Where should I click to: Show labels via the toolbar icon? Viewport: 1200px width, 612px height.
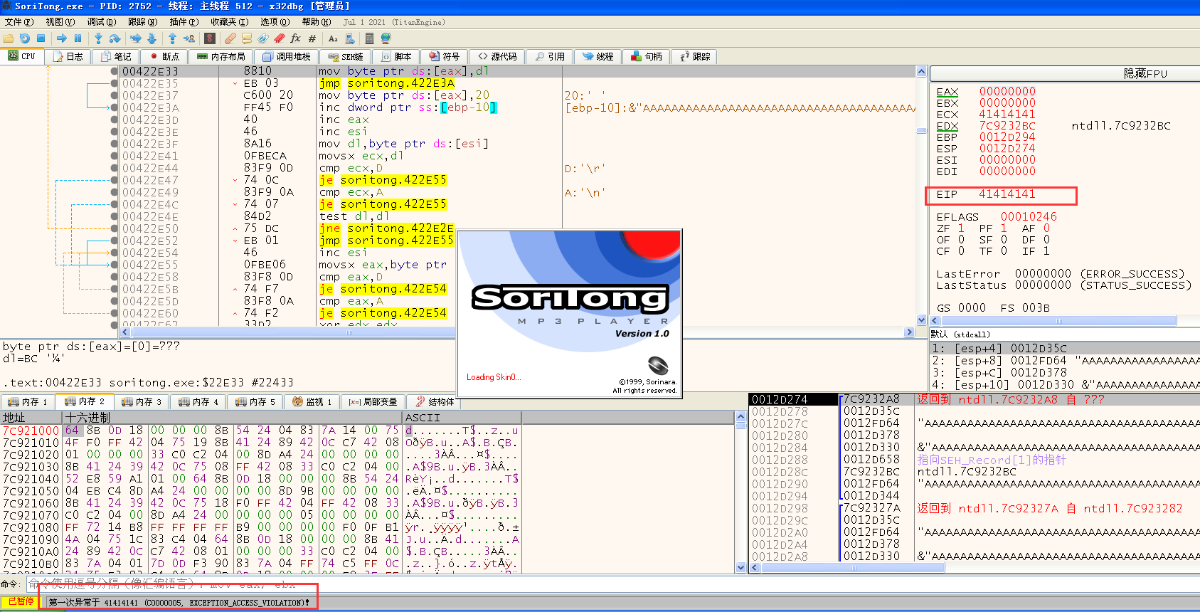[x=262, y=38]
